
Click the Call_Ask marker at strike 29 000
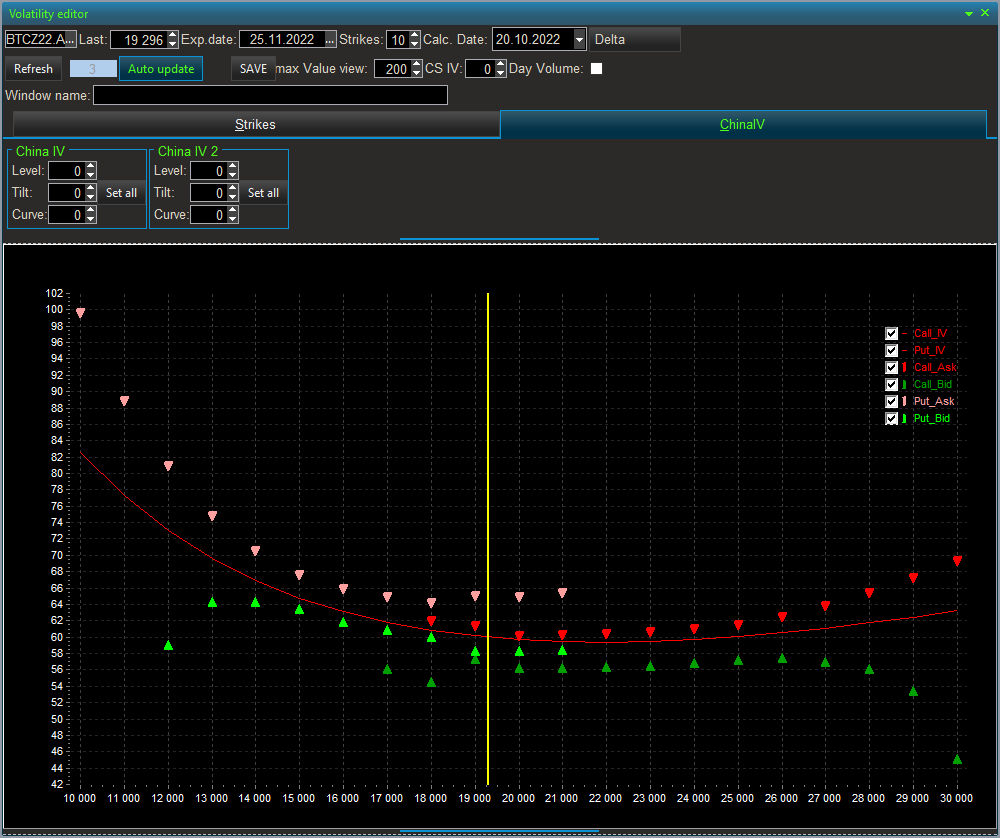click(x=913, y=578)
